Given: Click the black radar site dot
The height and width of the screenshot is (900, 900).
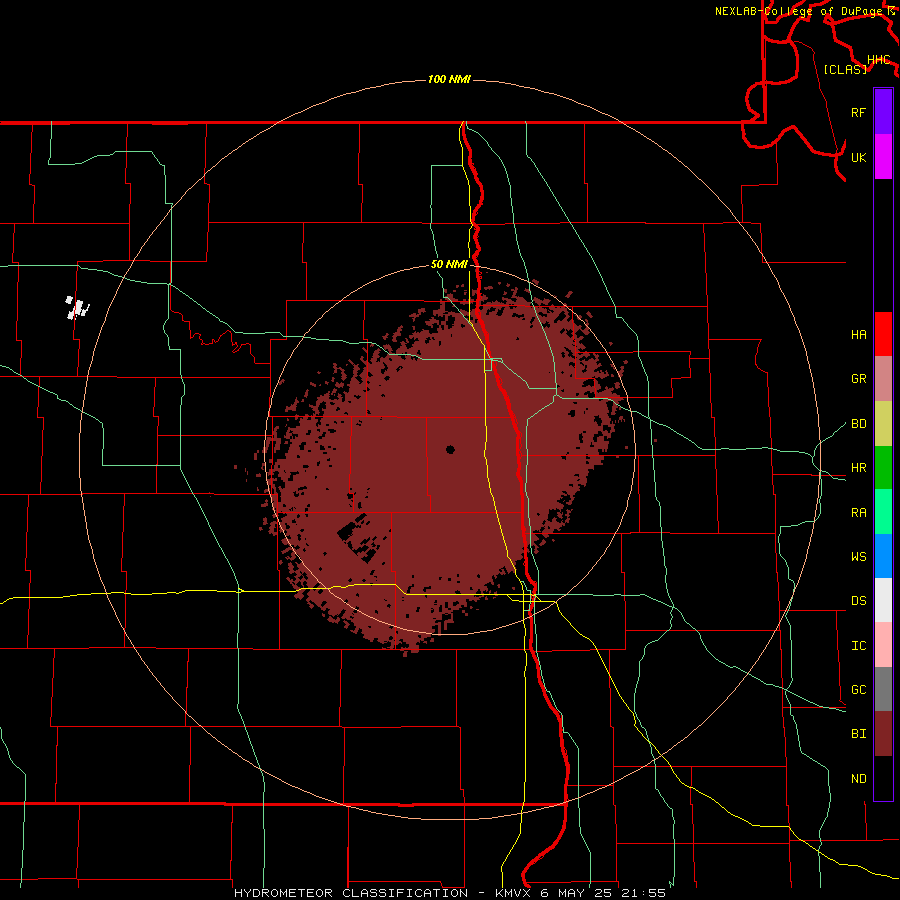Looking at the screenshot, I should tap(450, 449).
